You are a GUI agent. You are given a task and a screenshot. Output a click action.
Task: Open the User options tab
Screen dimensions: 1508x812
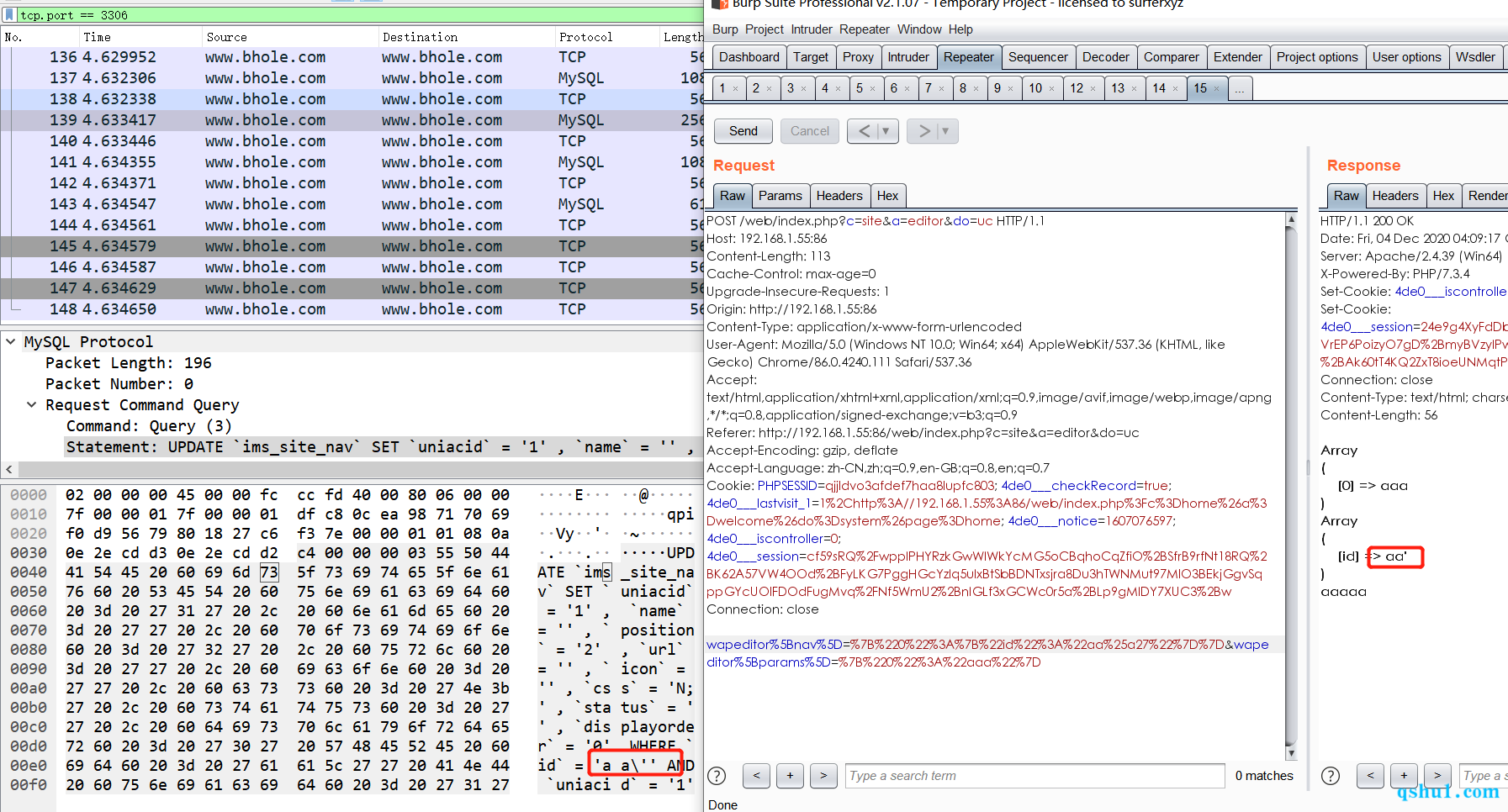pos(1407,57)
